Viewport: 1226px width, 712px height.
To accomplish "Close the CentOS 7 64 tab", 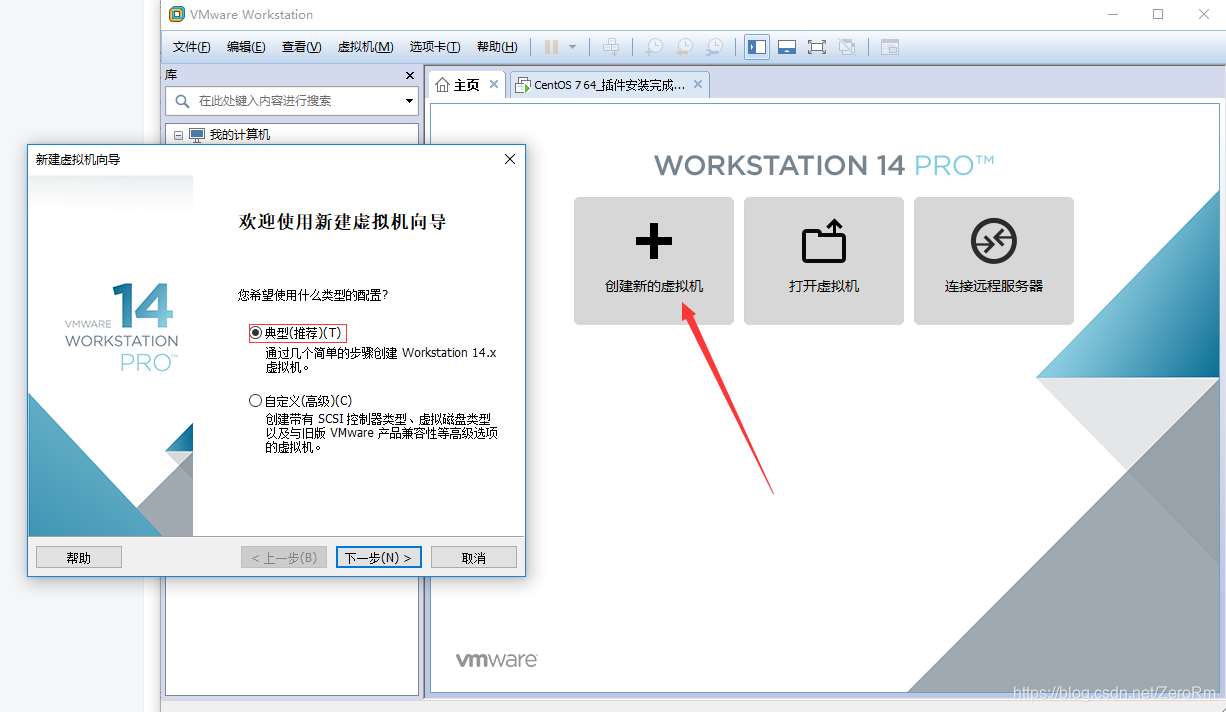I will (698, 85).
